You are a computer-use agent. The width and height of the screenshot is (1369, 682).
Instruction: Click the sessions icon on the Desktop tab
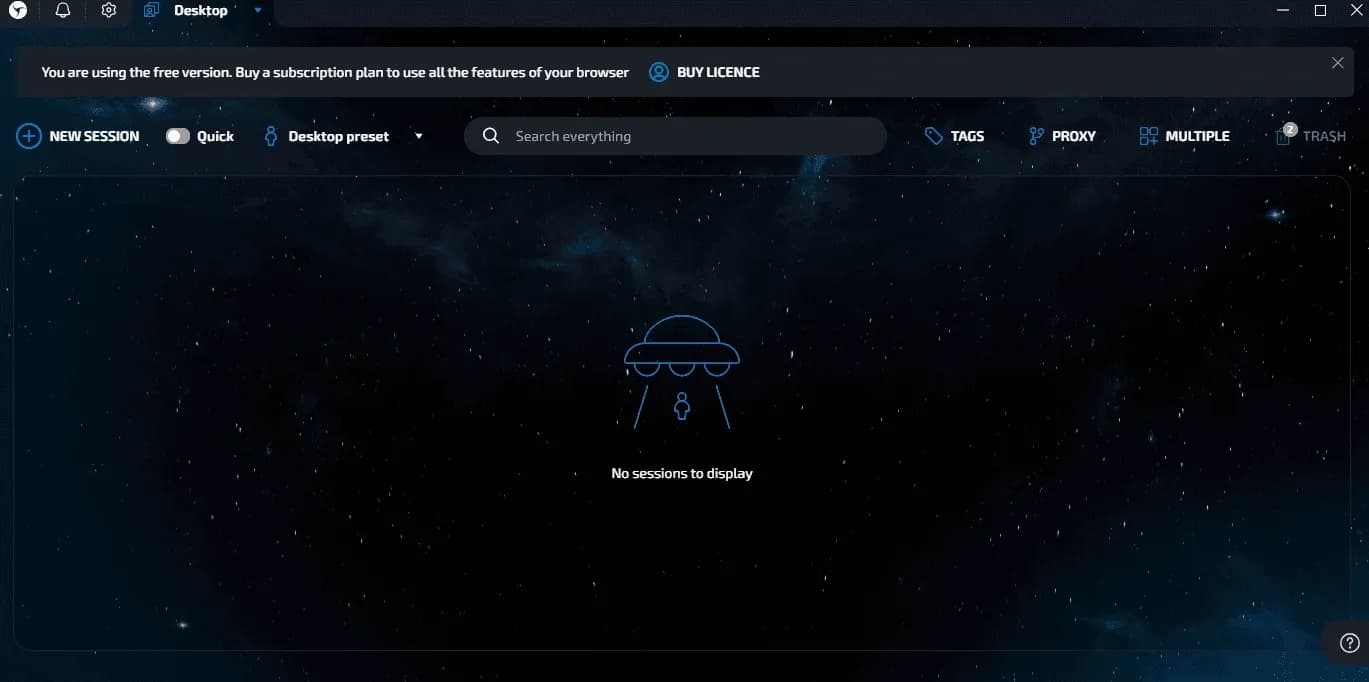151,10
